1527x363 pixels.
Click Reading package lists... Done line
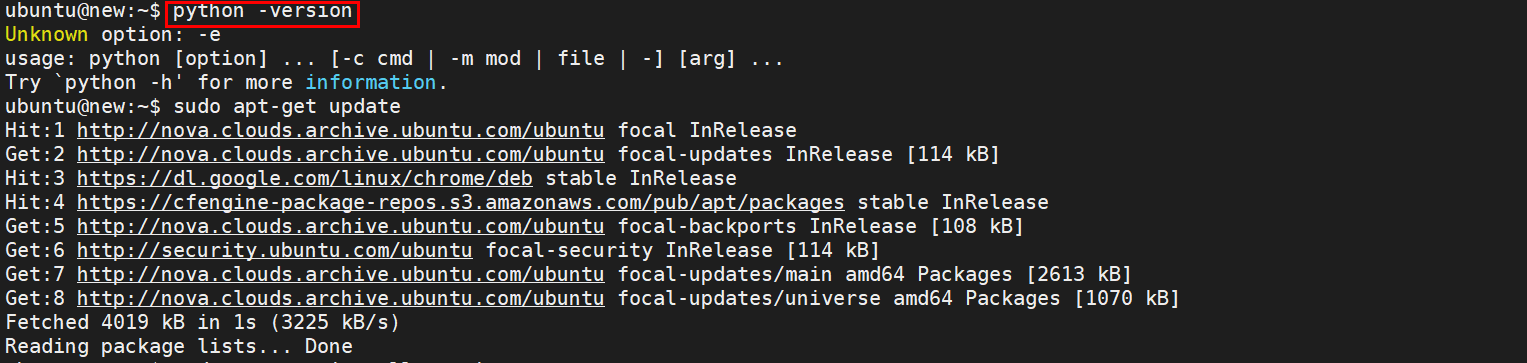coord(179,346)
